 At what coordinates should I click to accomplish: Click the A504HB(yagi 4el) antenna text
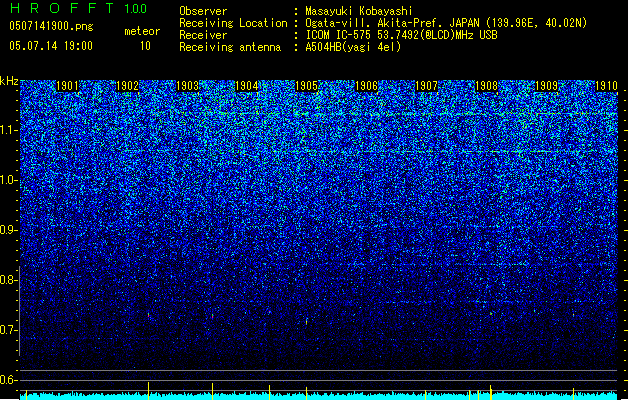click(353, 47)
